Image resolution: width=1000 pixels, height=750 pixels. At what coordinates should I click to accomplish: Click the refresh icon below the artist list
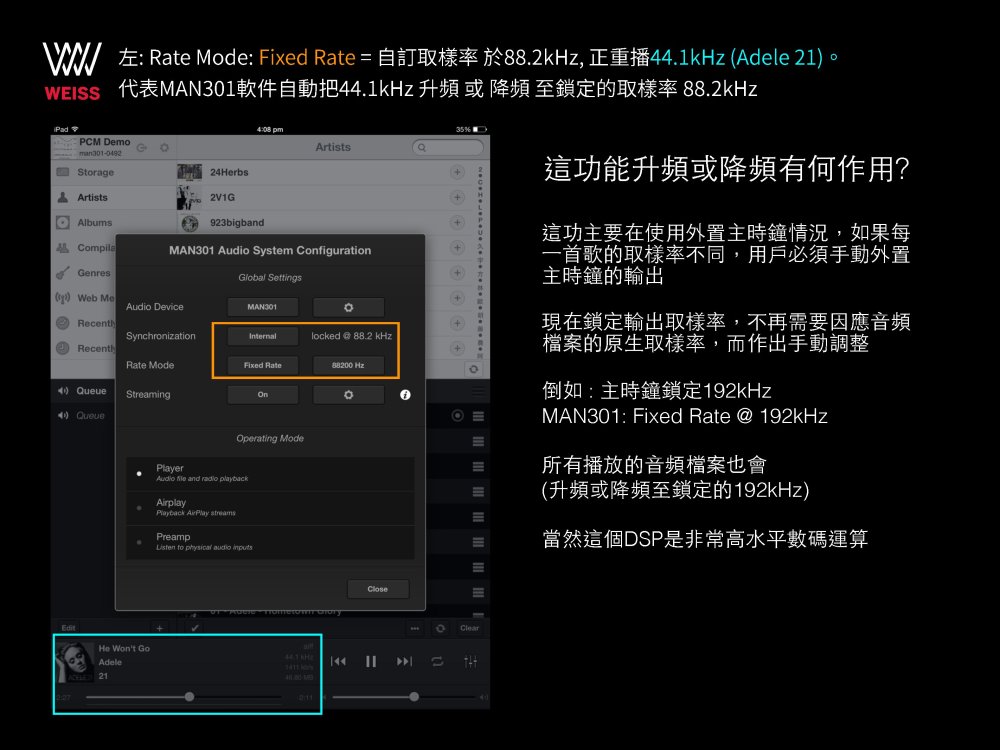(473, 369)
